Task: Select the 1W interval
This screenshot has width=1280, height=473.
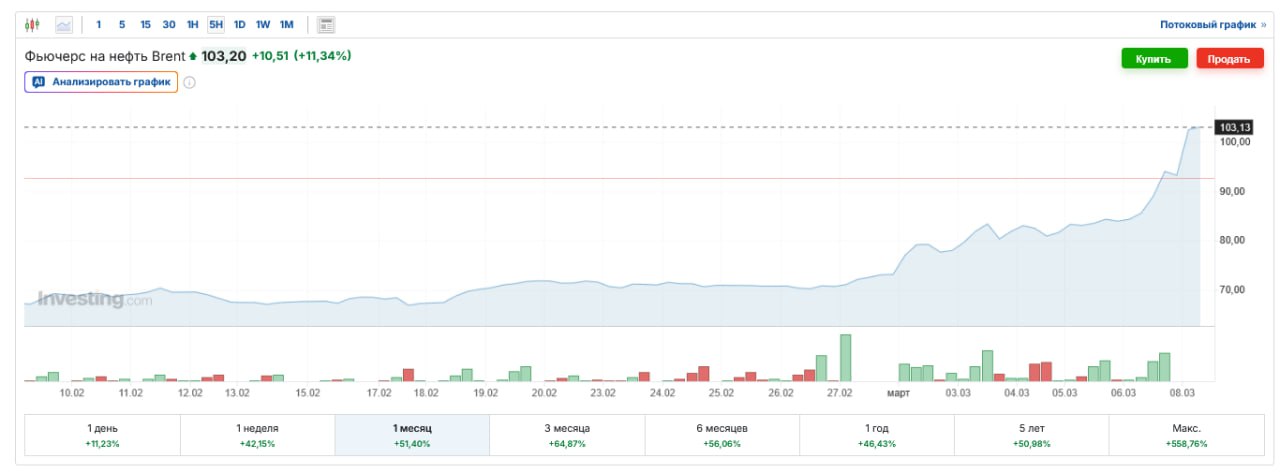Action: pos(263,24)
